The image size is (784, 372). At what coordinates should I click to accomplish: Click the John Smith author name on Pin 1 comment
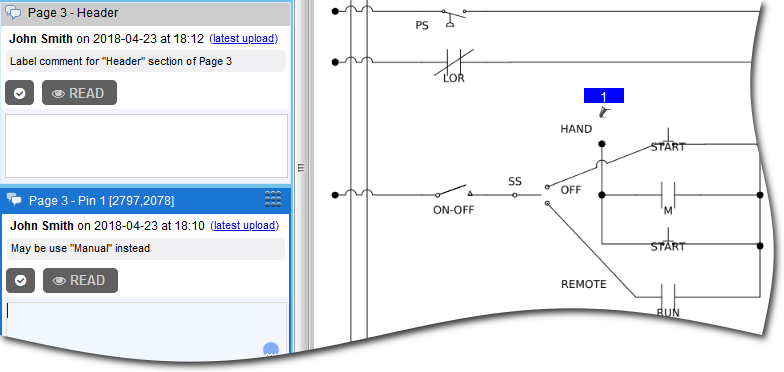click(42, 226)
